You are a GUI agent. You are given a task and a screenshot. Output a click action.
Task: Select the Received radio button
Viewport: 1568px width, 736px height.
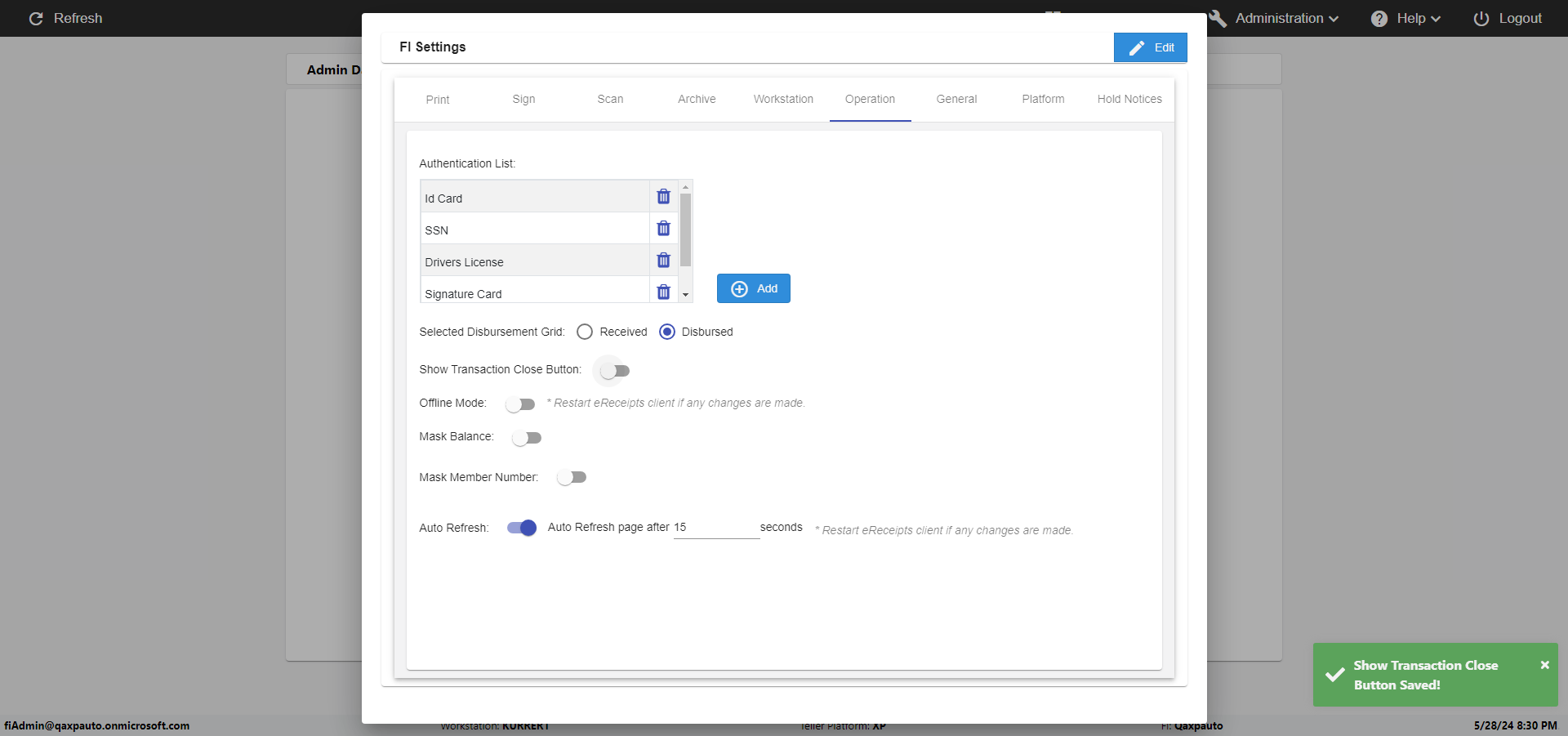coord(585,332)
